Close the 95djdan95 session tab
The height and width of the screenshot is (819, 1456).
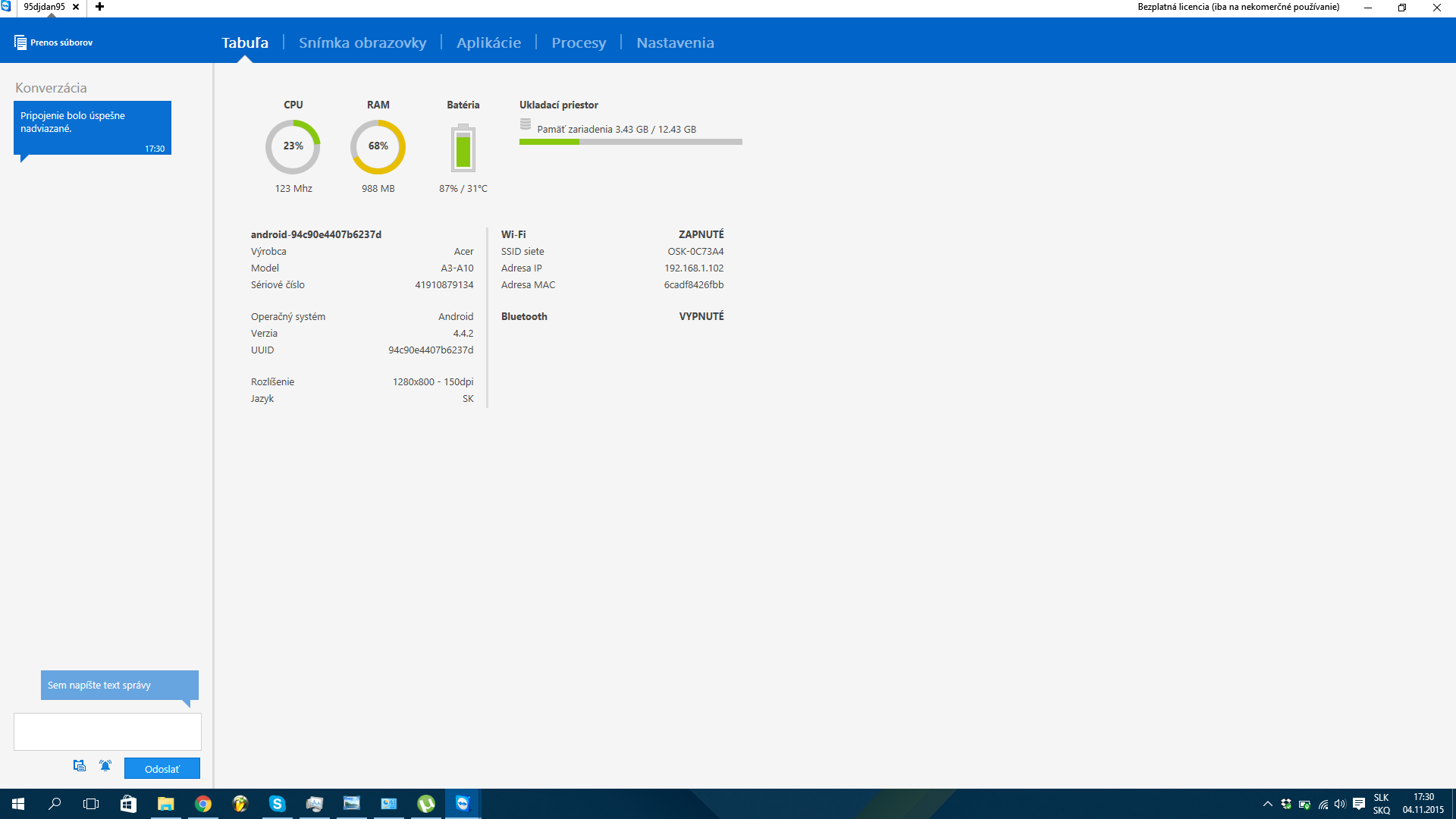click(76, 7)
